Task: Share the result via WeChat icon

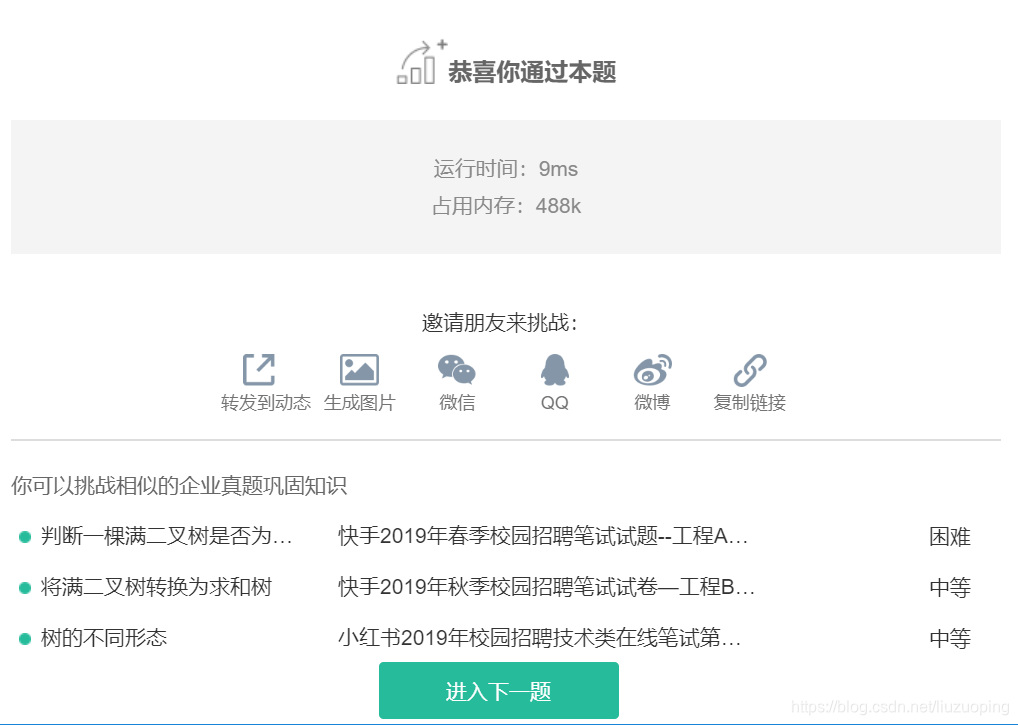Action: (456, 369)
